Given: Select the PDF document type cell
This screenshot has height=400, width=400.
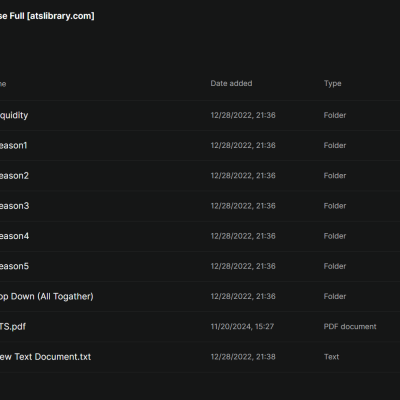Looking at the screenshot, I should point(350,327).
